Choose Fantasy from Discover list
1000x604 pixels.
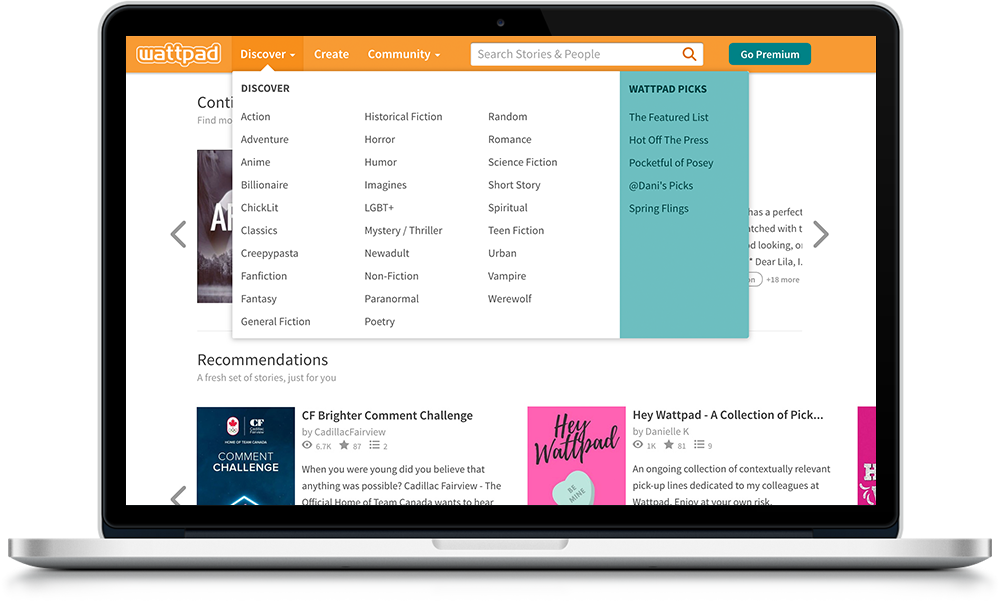click(258, 299)
